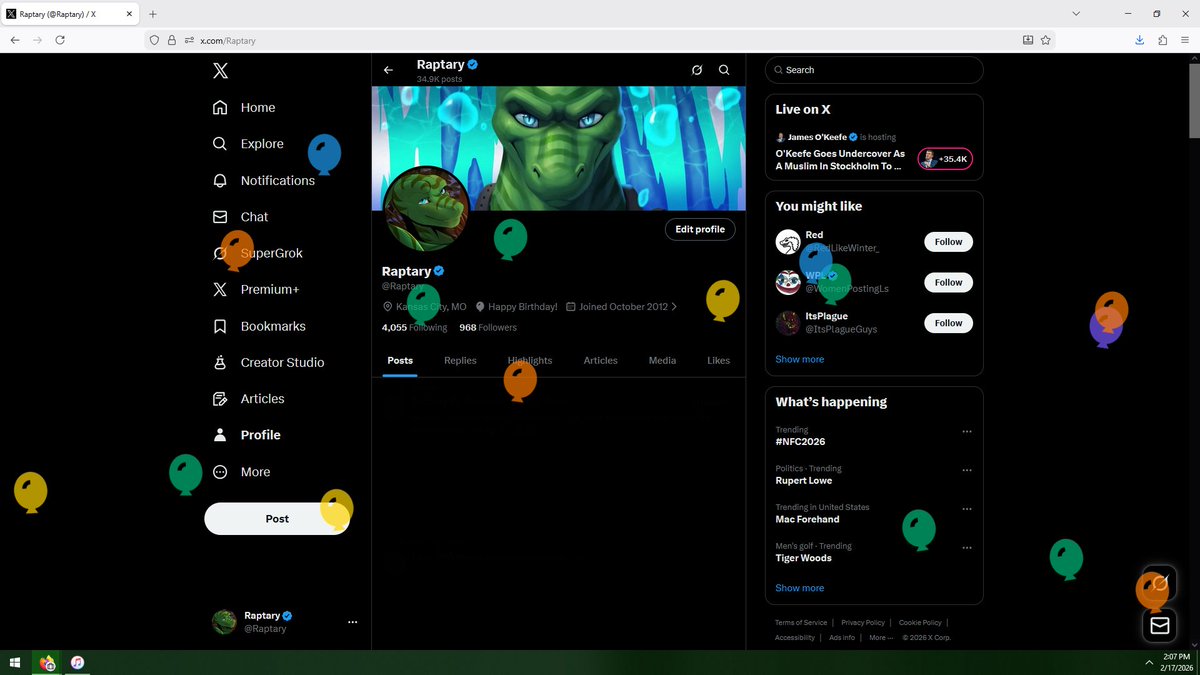Open more options for Rupert Lowe trend
This screenshot has height=675, width=1200.
pyautogui.click(x=967, y=470)
